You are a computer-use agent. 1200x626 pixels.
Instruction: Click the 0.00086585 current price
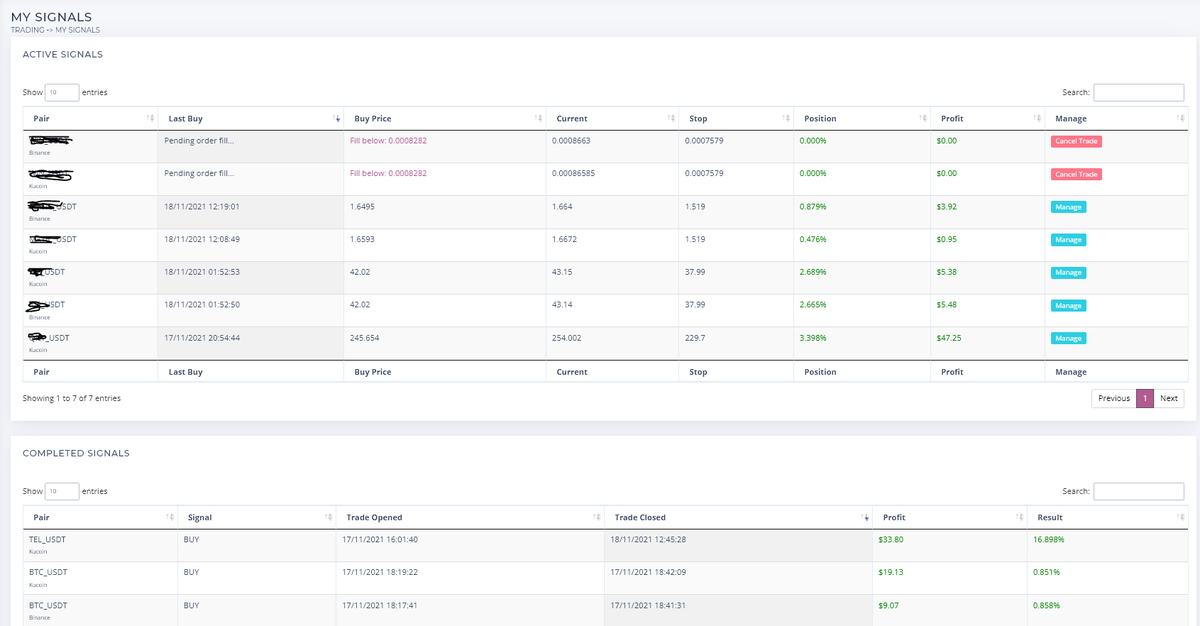point(574,174)
